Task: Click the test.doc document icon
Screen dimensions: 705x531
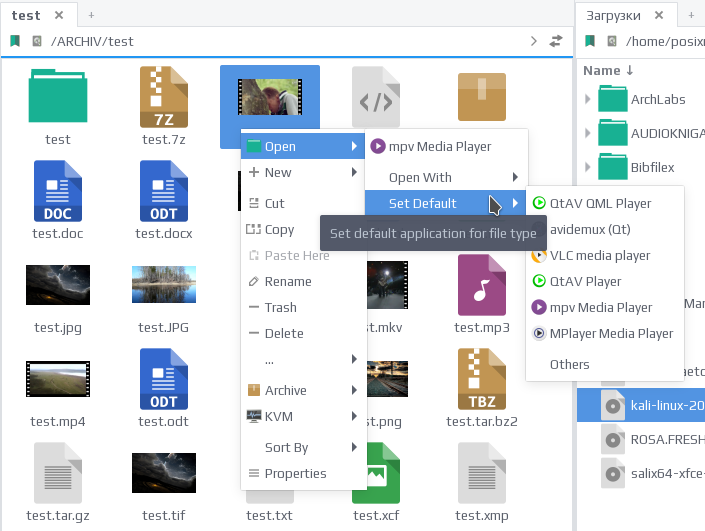Action: (x=58, y=191)
